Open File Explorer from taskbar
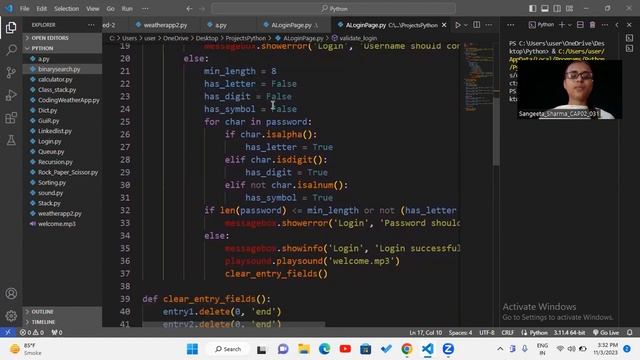 pos(303,349)
